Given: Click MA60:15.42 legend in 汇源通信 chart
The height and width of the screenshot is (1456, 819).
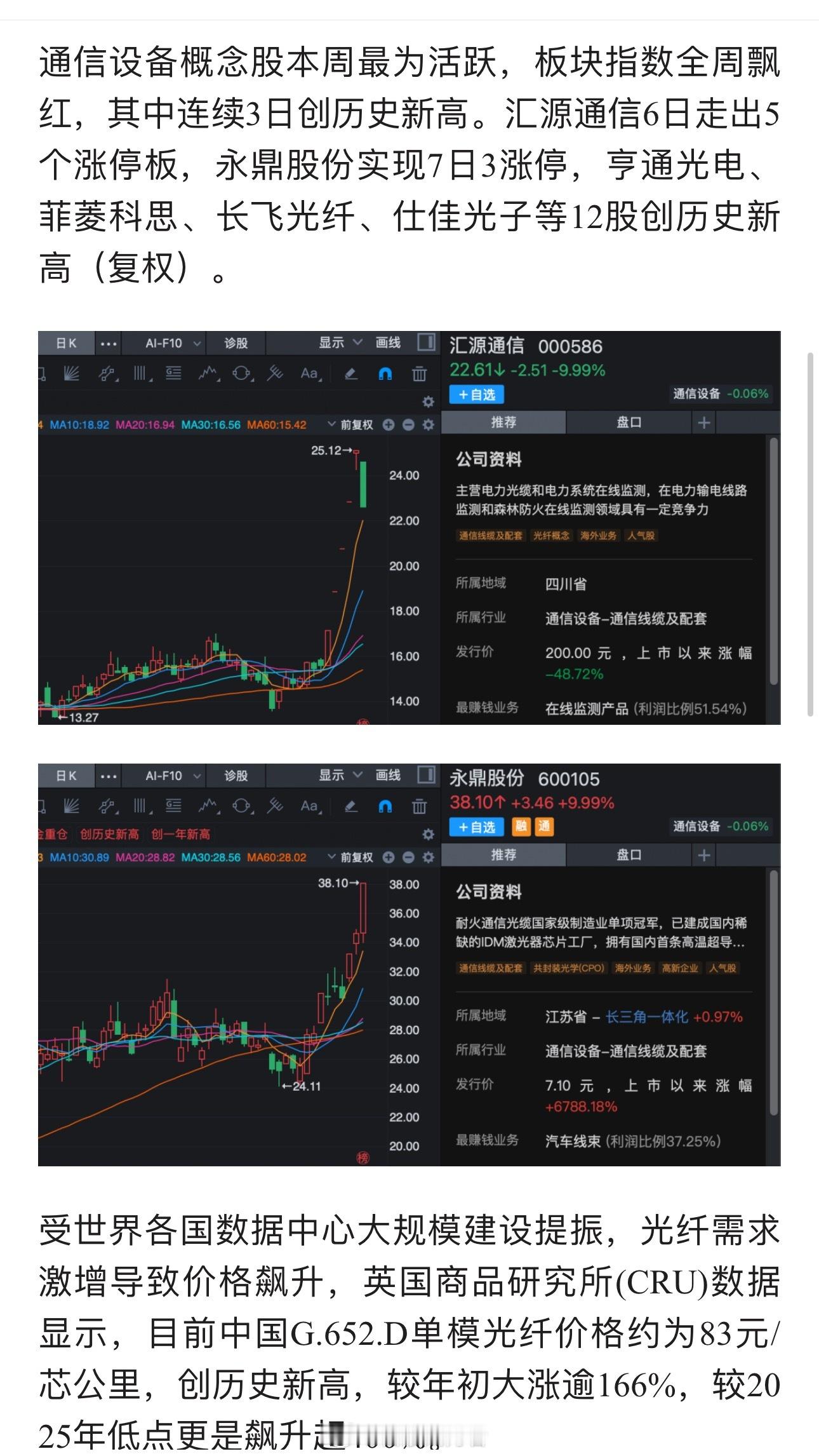Looking at the screenshot, I should tap(277, 425).
